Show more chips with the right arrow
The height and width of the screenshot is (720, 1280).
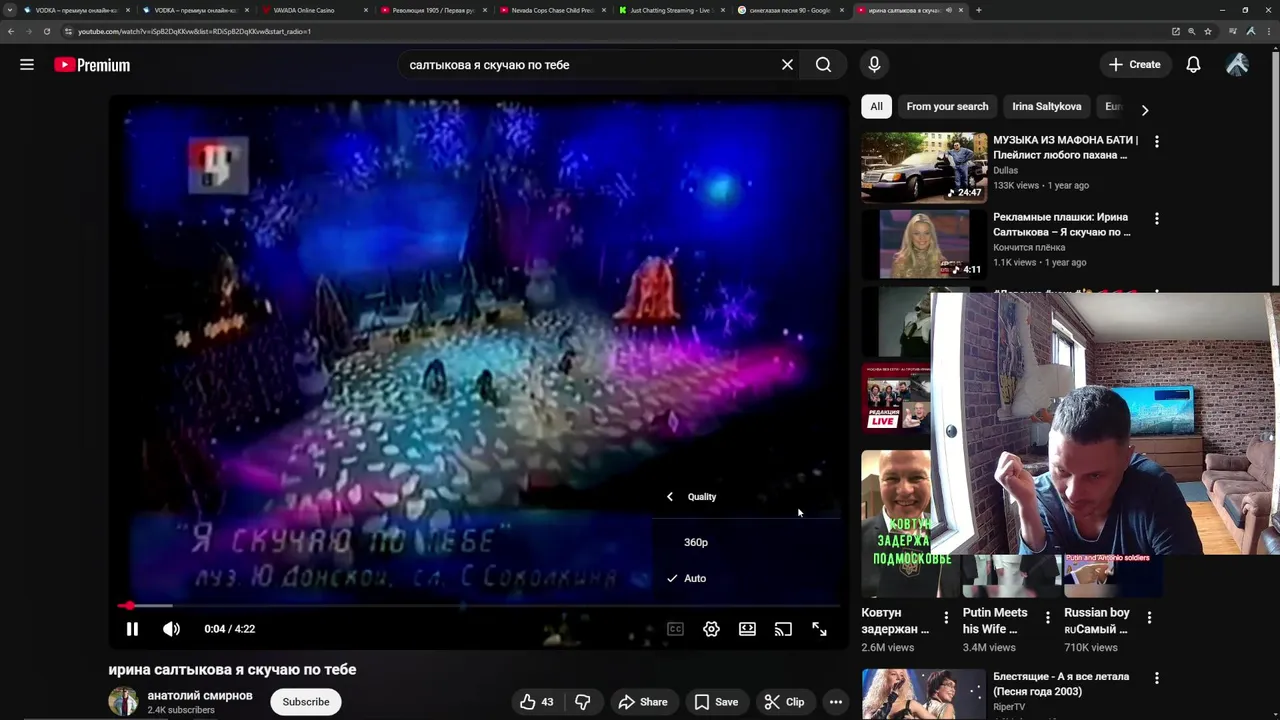[1145, 110]
